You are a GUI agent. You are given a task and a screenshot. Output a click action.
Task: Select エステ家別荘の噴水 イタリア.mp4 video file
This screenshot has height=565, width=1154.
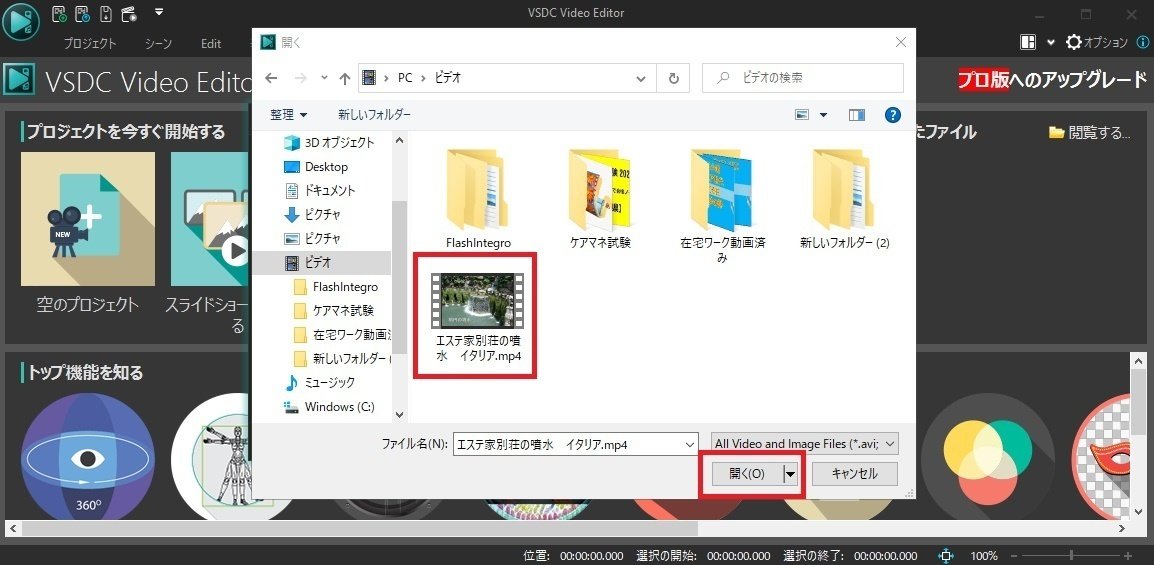476,316
